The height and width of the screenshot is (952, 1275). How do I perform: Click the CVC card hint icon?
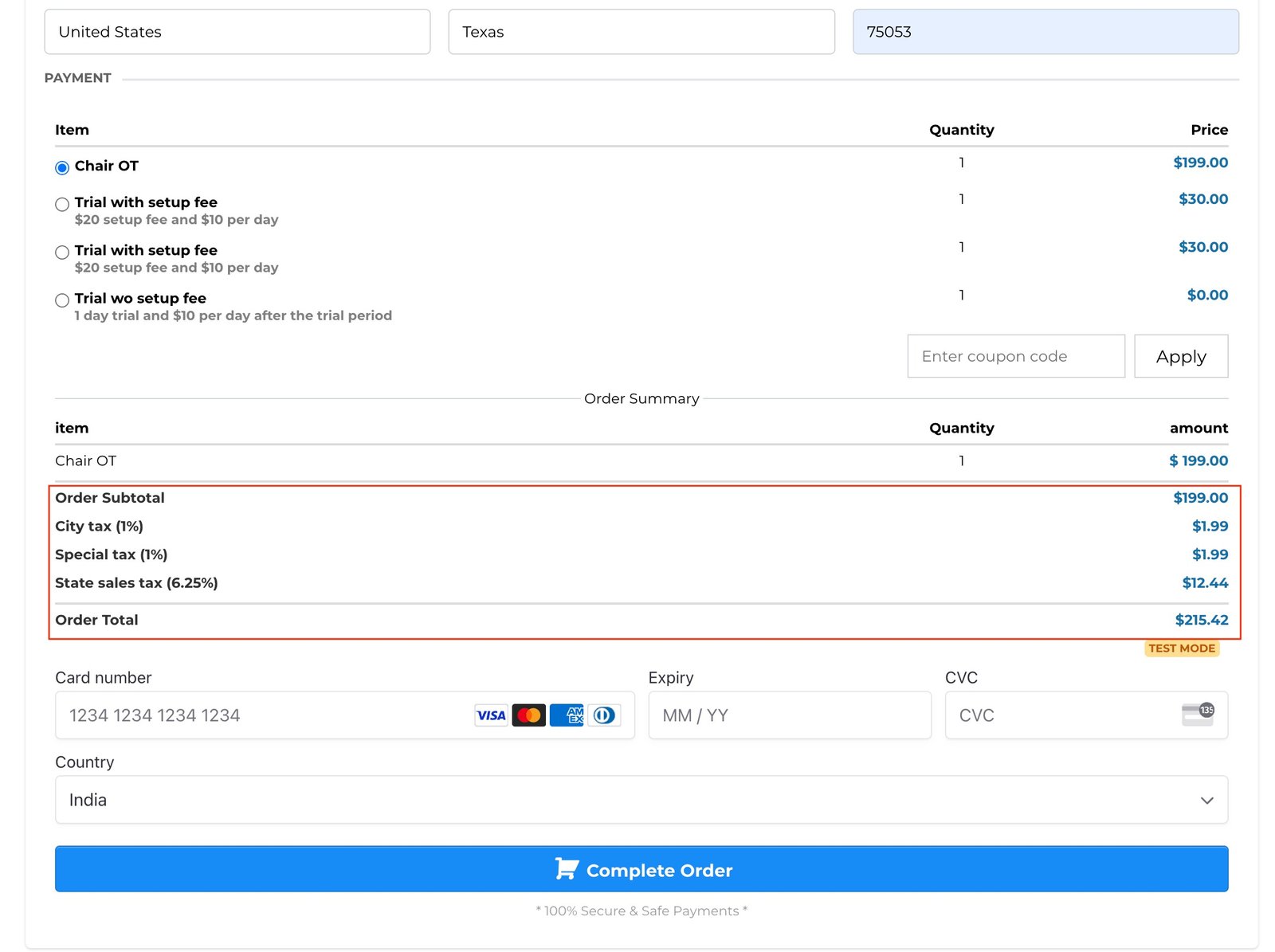coord(1197,714)
